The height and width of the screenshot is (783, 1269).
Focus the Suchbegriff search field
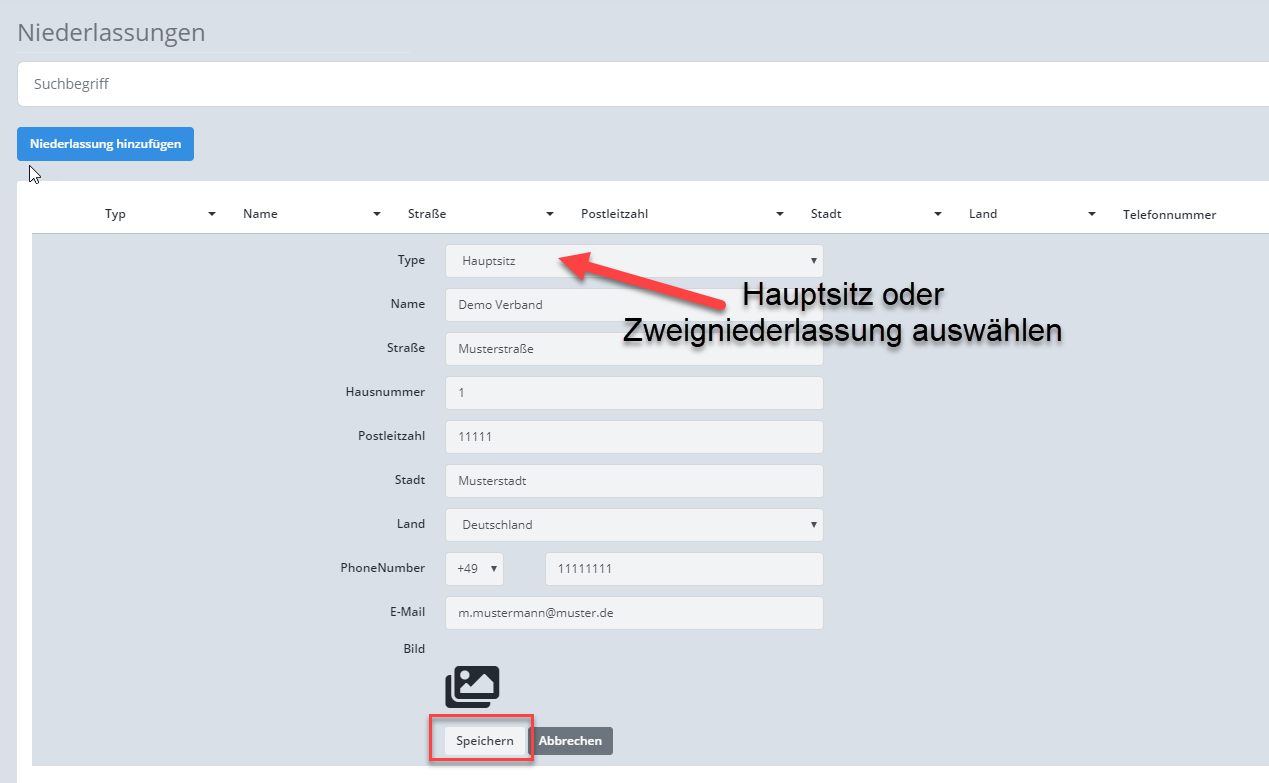click(x=643, y=84)
